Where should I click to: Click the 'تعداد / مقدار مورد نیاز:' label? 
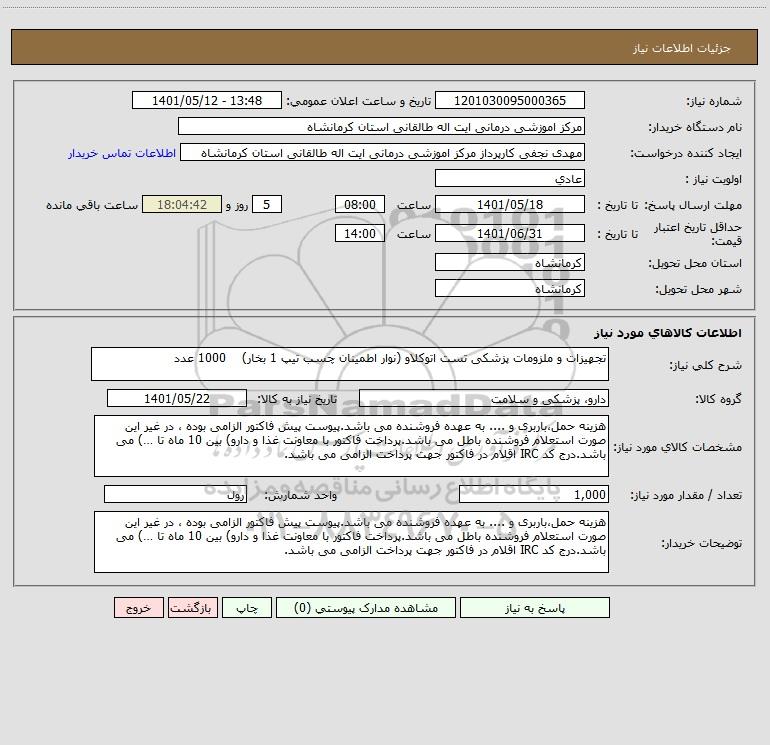tap(686, 496)
